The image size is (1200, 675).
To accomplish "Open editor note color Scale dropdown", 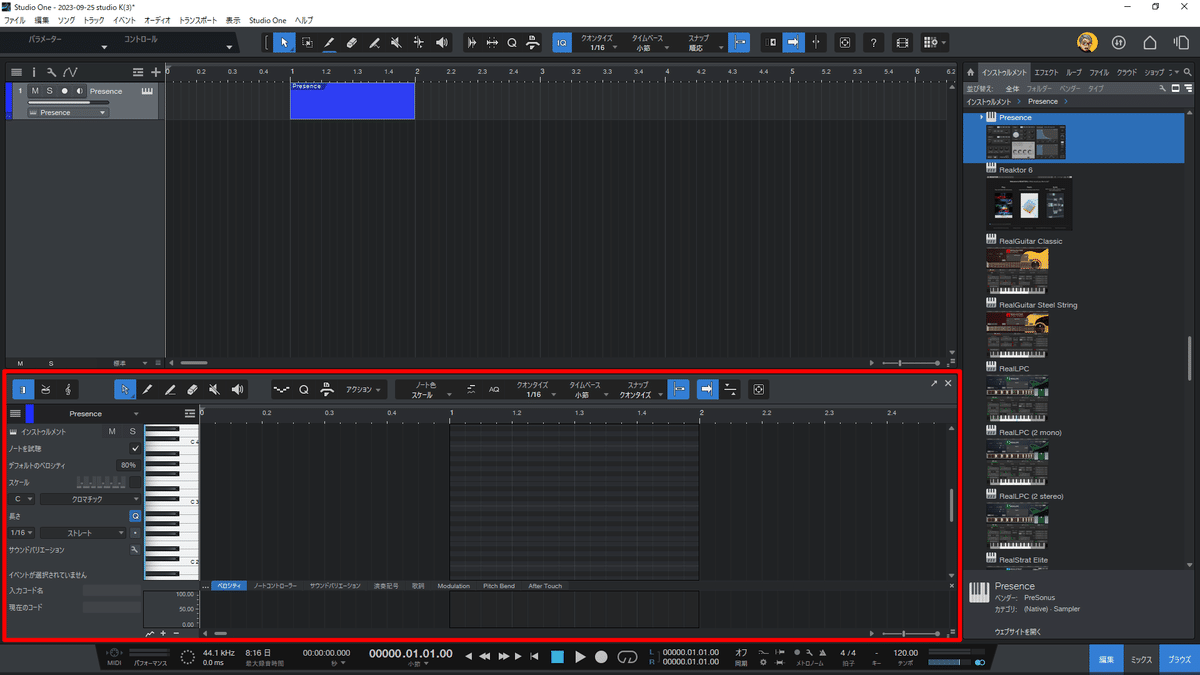I will click(x=427, y=389).
